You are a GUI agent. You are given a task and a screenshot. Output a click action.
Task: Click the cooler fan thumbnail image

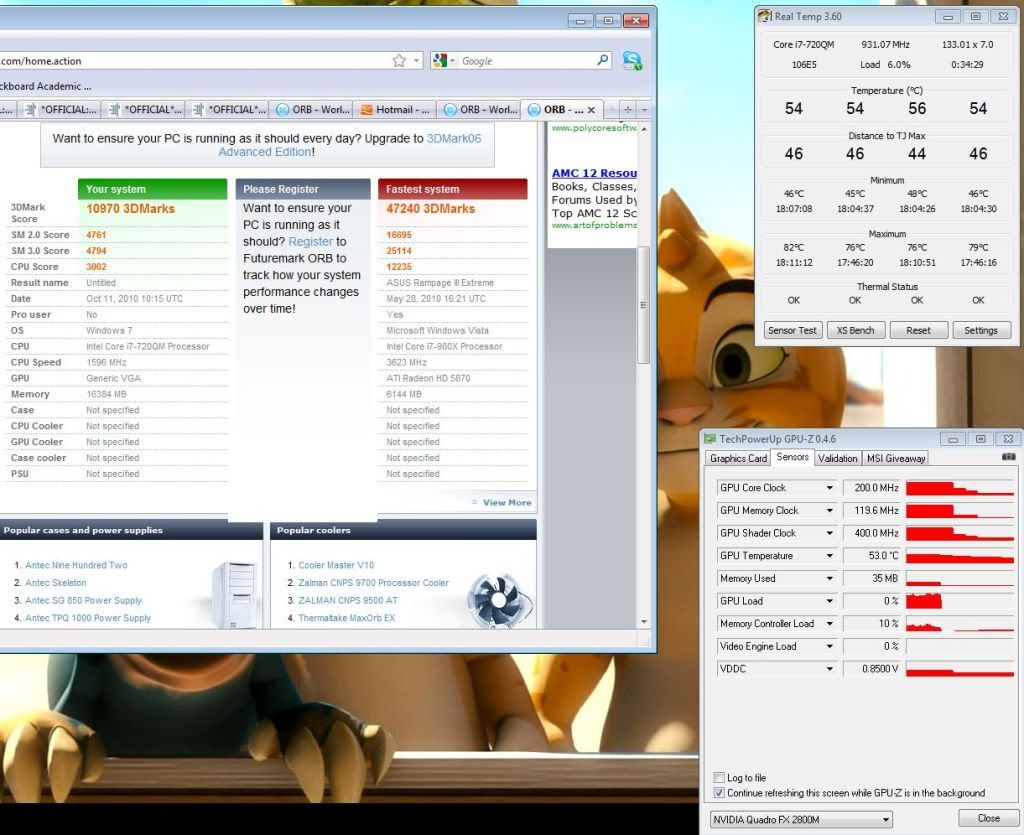500,599
